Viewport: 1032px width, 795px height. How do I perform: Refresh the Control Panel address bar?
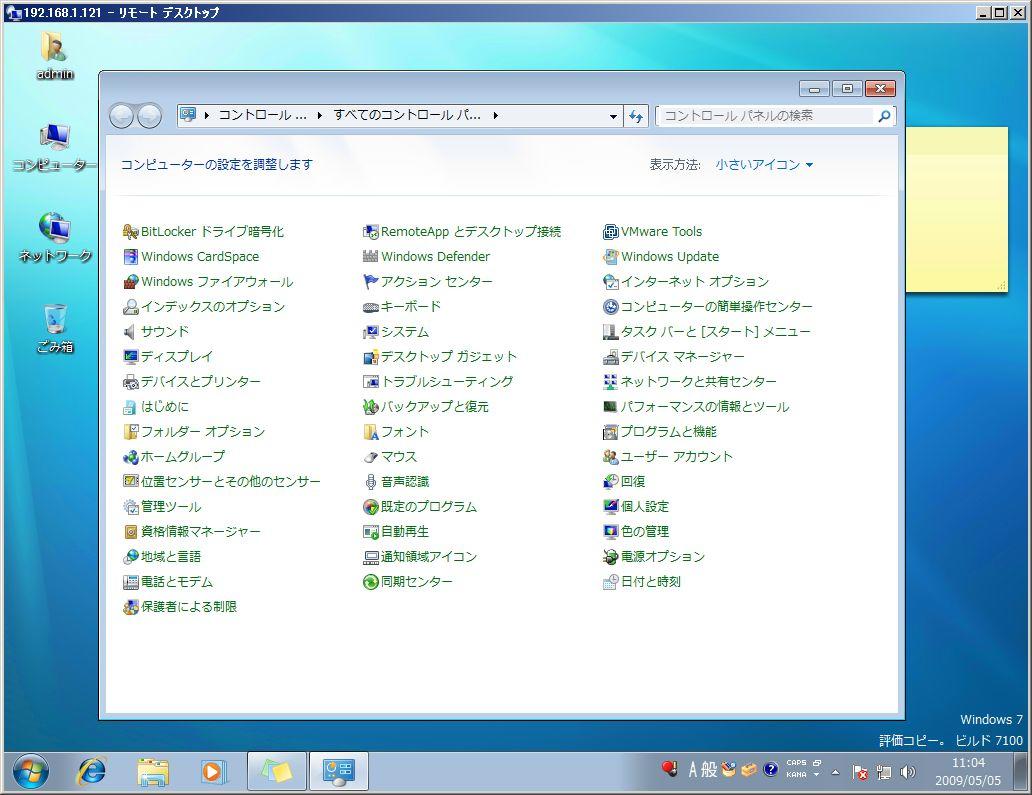click(636, 116)
